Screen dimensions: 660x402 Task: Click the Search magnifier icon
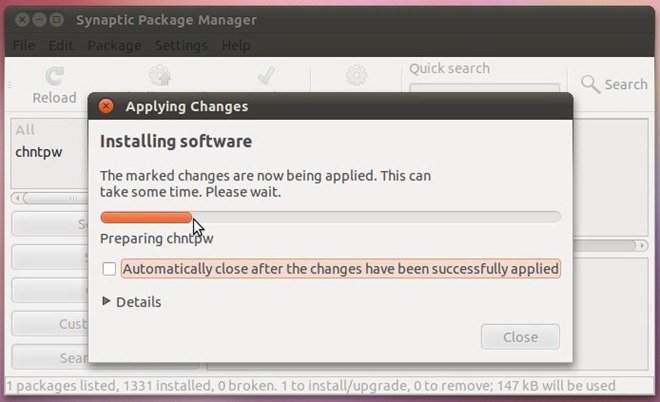590,84
